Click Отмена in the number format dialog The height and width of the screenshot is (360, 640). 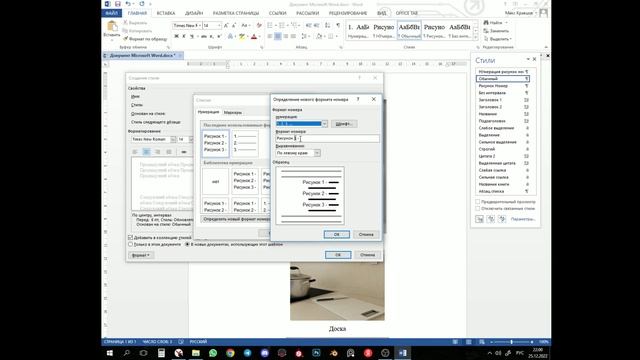pyautogui.click(x=366, y=234)
